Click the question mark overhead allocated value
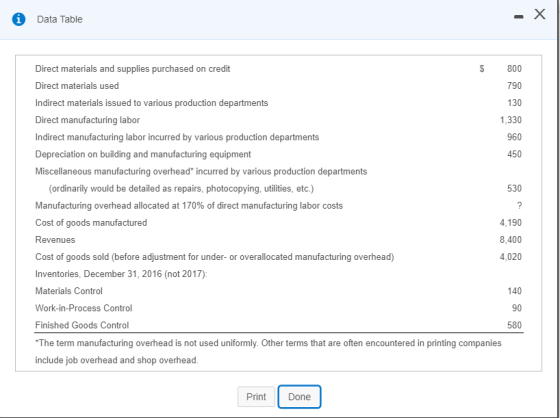This screenshot has width=560, height=418. (x=519, y=205)
